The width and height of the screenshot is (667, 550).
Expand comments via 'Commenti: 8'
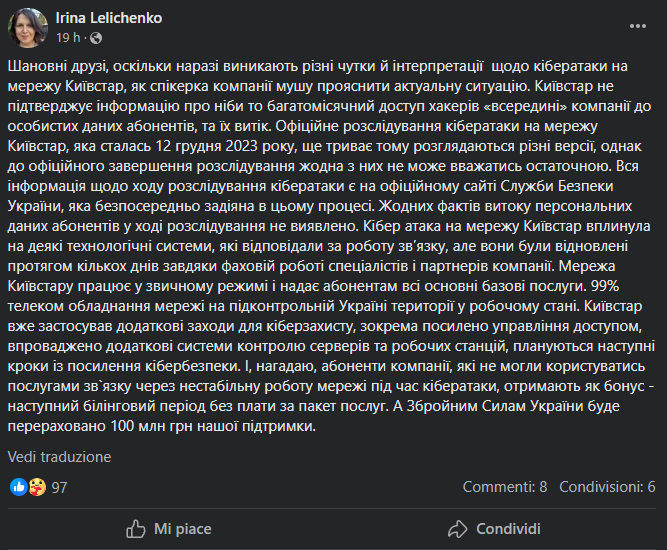pos(505,487)
